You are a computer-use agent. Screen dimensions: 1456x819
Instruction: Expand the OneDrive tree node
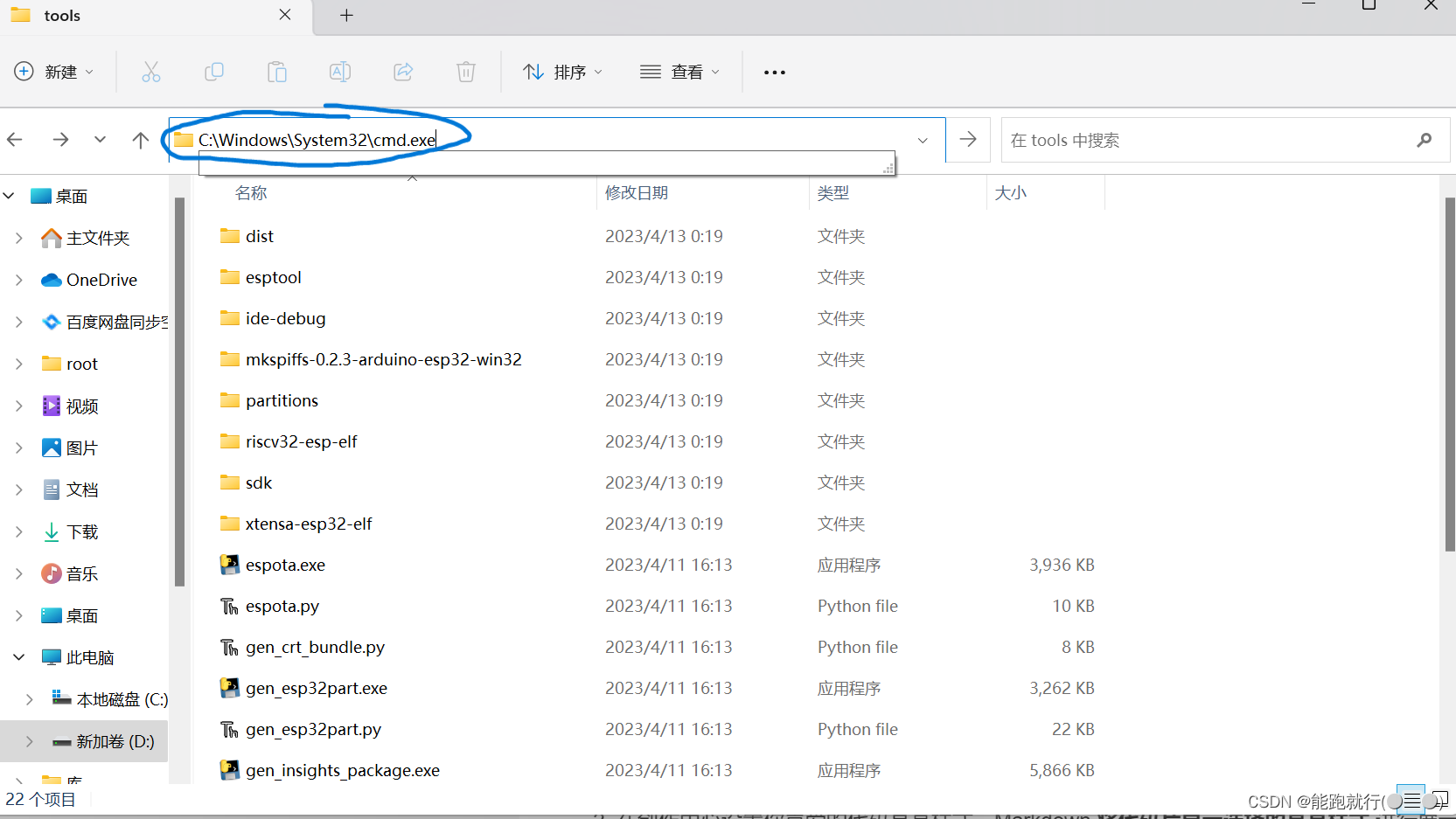pyautogui.click(x=19, y=280)
